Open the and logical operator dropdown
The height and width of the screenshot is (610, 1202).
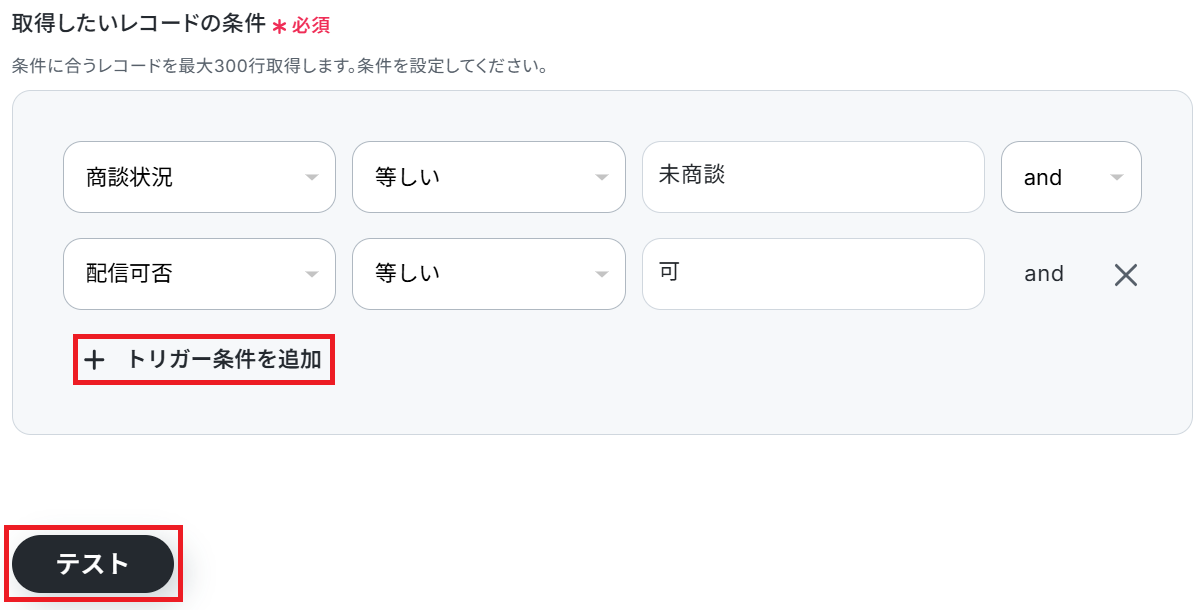click(1071, 177)
